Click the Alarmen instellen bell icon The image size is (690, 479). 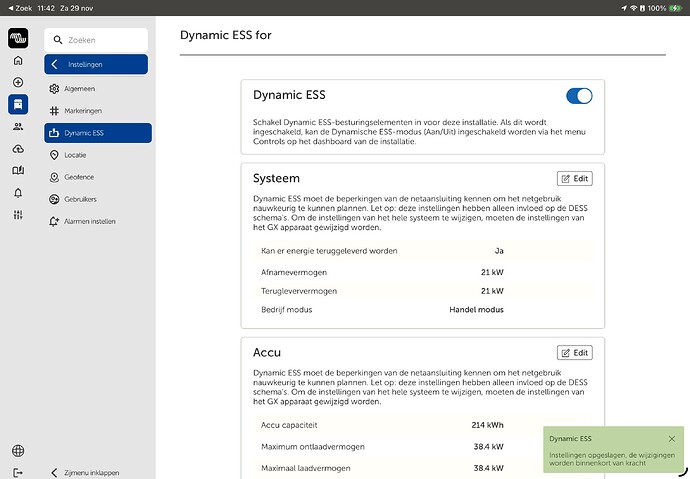click(54, 221)
